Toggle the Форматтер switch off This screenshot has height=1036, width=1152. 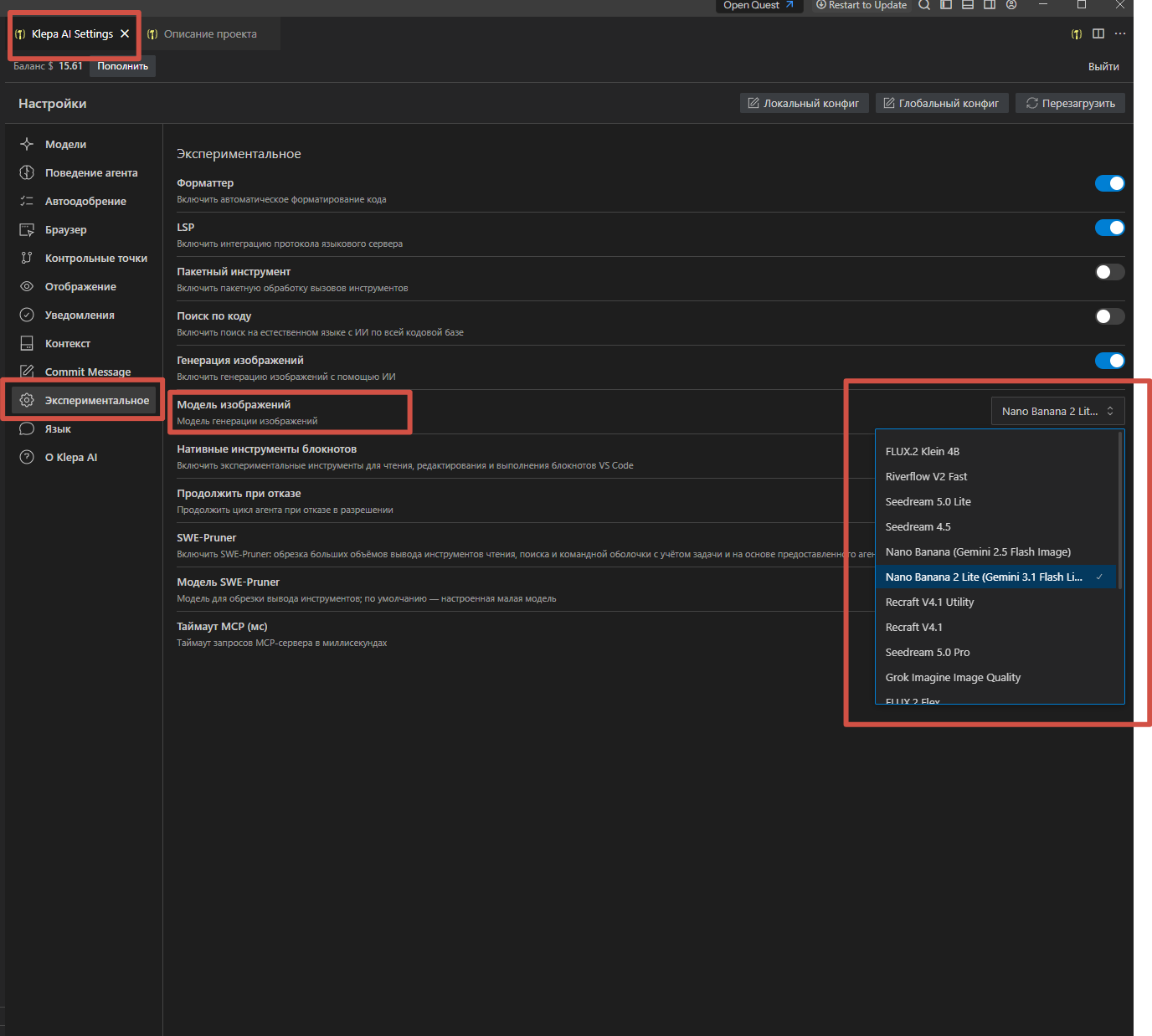tap(1109, 183)
